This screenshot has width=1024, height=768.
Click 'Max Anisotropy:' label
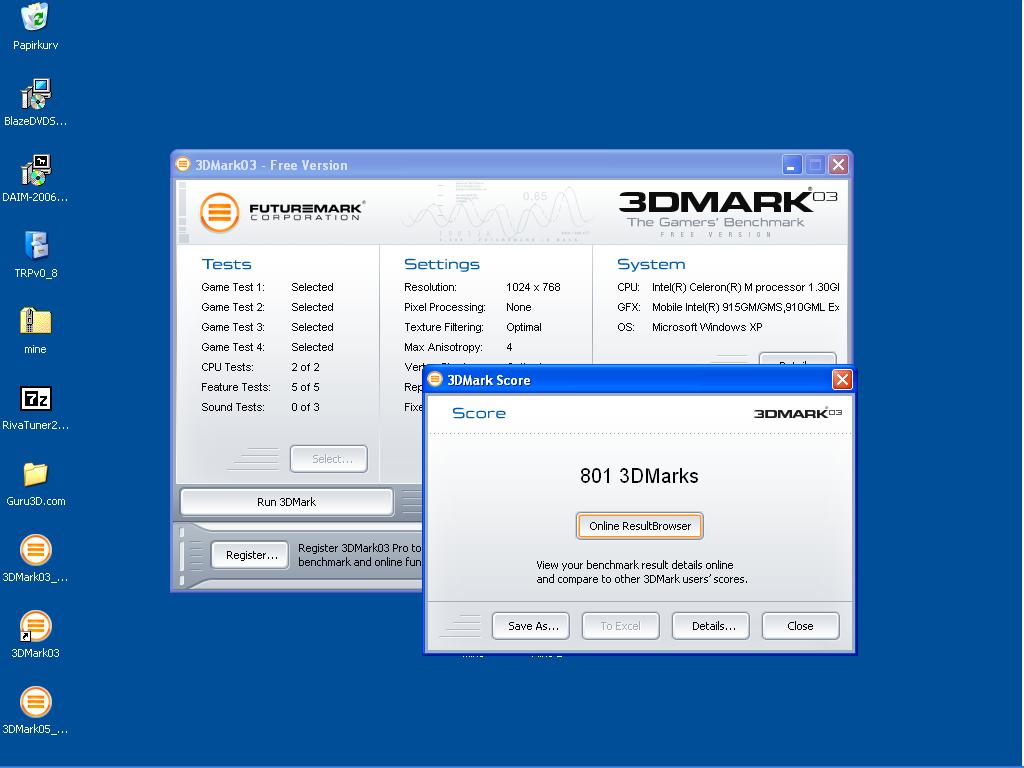pos(443,347)
